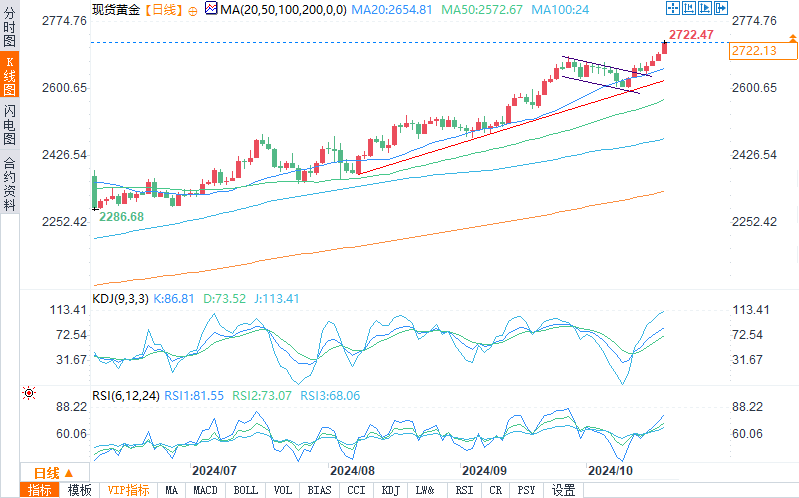Viewport: 799px width, 498px height.
Task: Select the K线图 side tab
Action: tap(10, 75)
